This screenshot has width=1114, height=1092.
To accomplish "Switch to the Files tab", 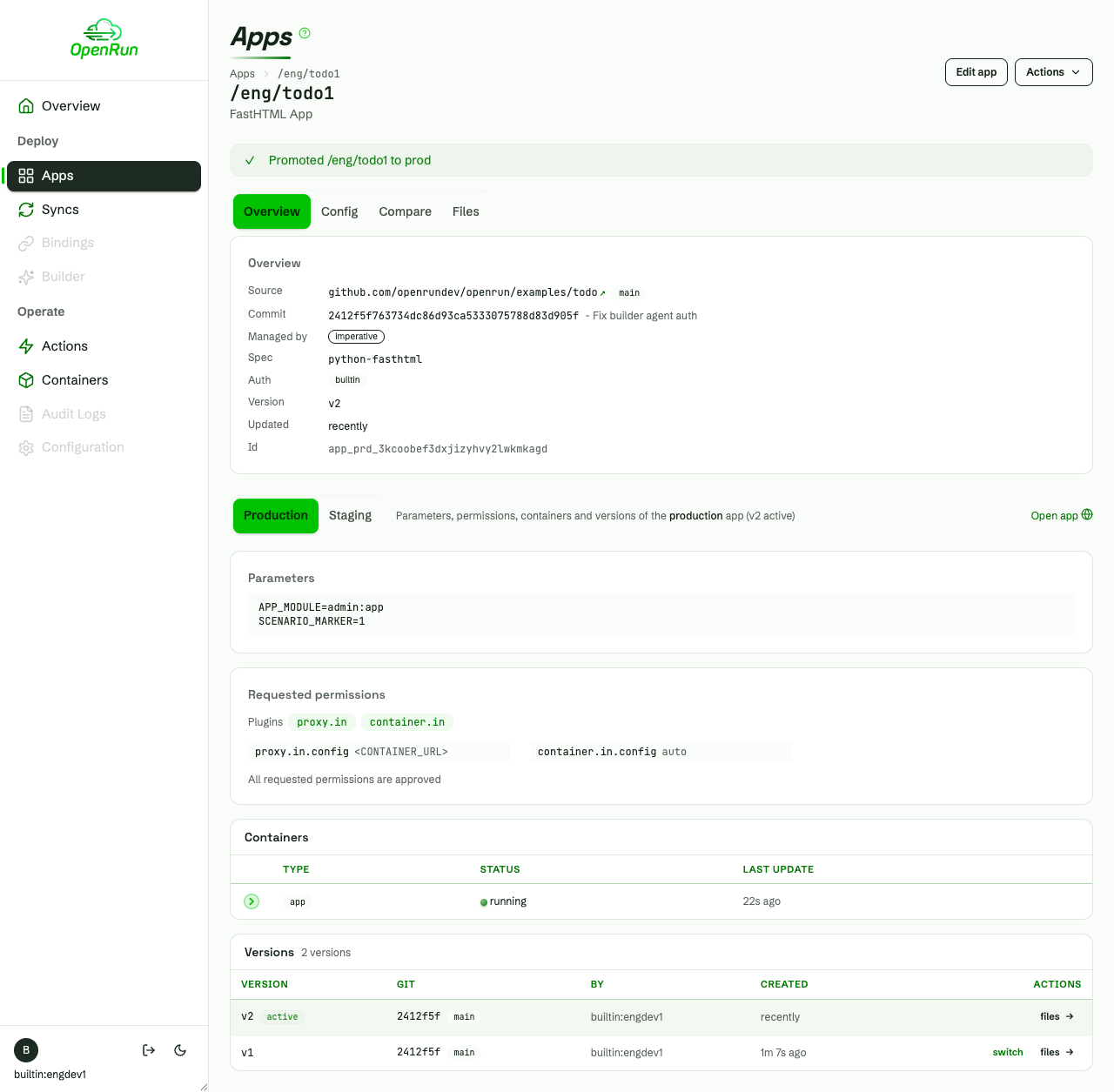I will point(466,211).
